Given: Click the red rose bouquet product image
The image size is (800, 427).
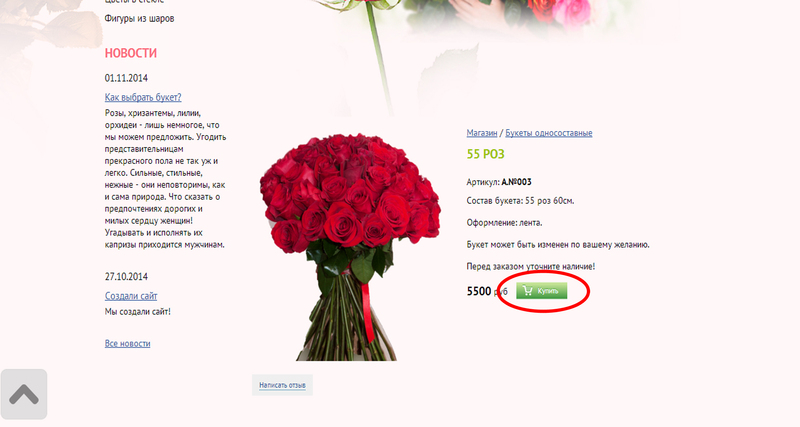Looking at the screenshot, I should pyautogui.click(x=351, y=247).
